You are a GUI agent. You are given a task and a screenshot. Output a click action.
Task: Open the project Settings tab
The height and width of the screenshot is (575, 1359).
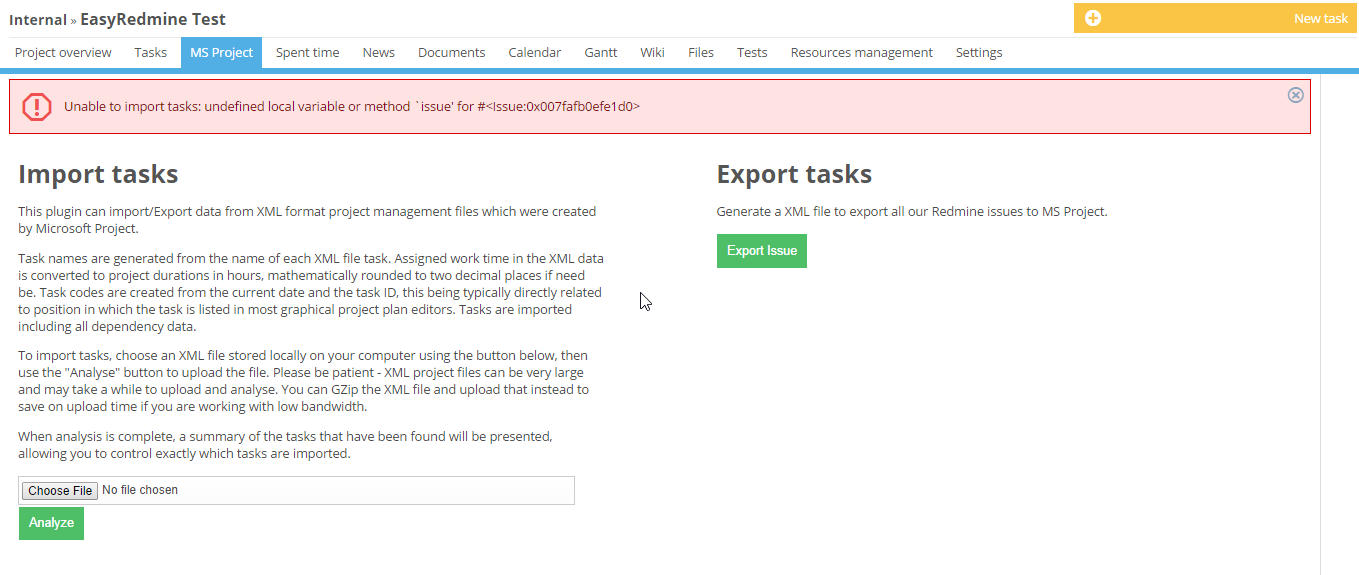pyautogui.click(x=979, y=52)
